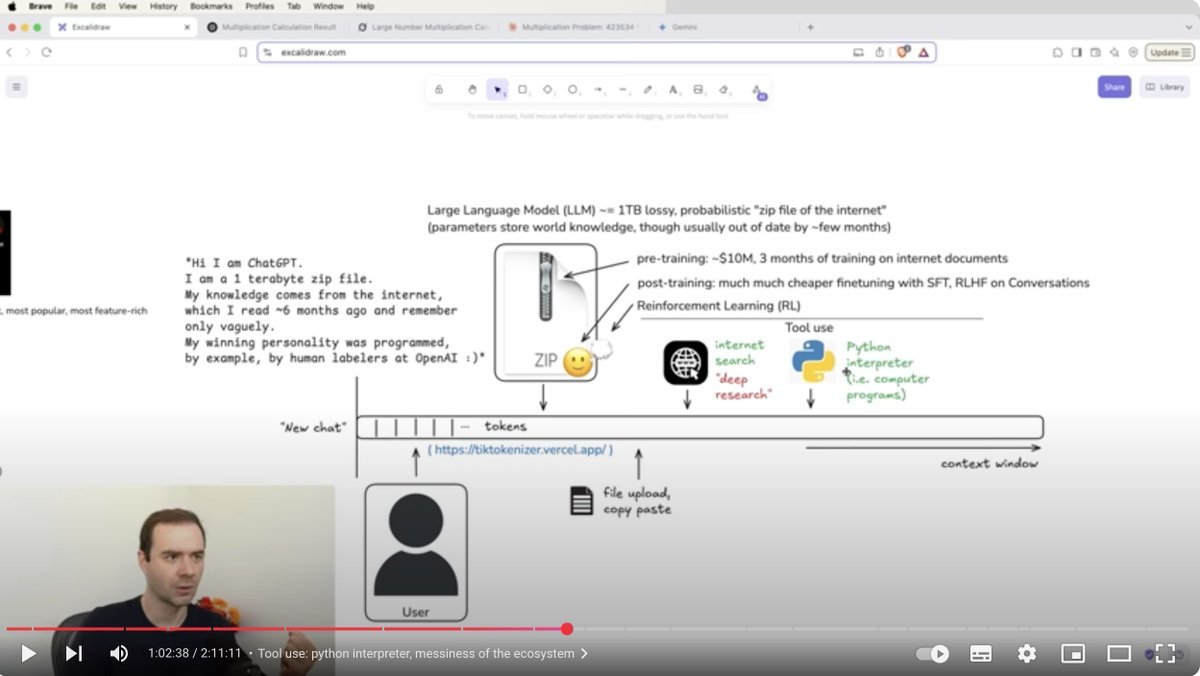Select the Insert image tool
The width and height of the screenshot is (1200, 676).
pos(698,90)
